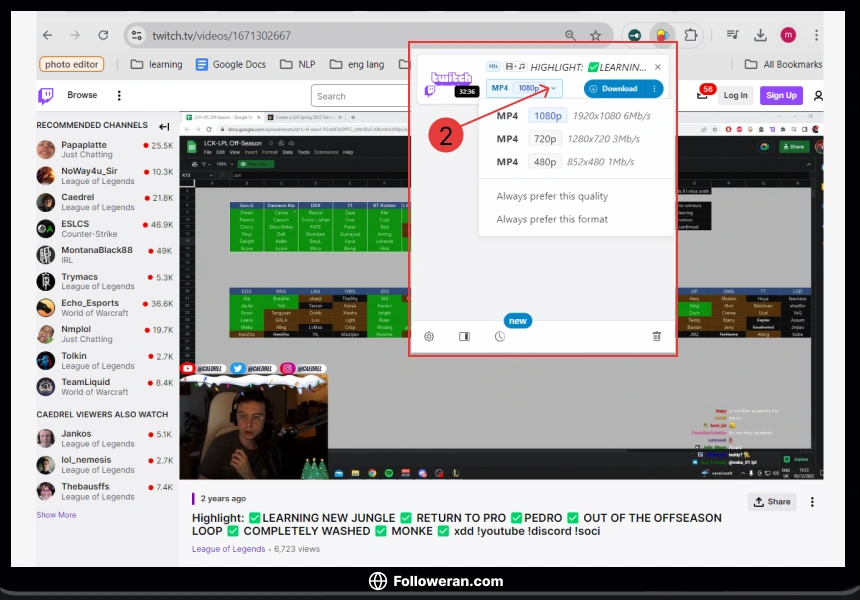This screenshot has width=860, height=600.
Task: Open the Twitch three-dot more menu
Action: point(119,96)
